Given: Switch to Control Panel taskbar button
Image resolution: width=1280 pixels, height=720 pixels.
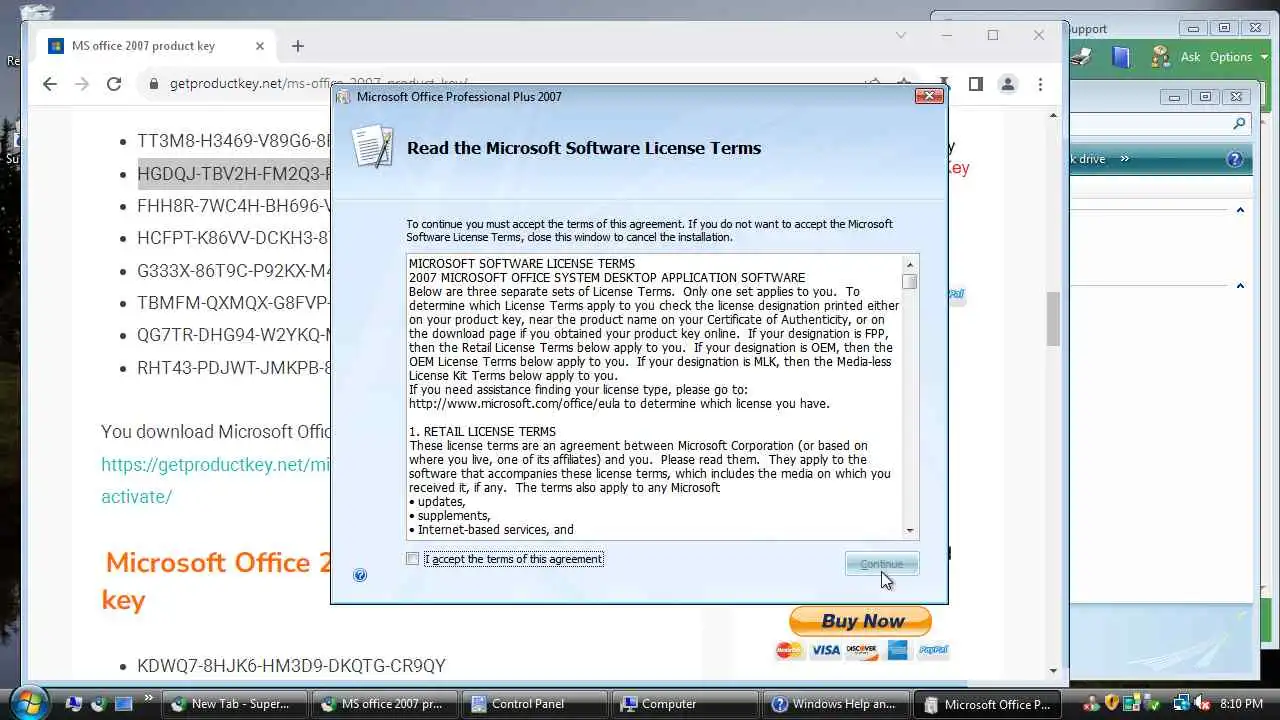Looking at the screenshot, I should tap(535, 704).
